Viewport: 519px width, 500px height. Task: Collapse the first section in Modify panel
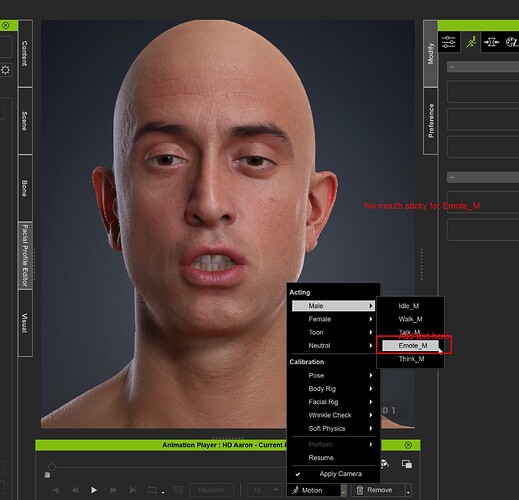tap(452, 67)
